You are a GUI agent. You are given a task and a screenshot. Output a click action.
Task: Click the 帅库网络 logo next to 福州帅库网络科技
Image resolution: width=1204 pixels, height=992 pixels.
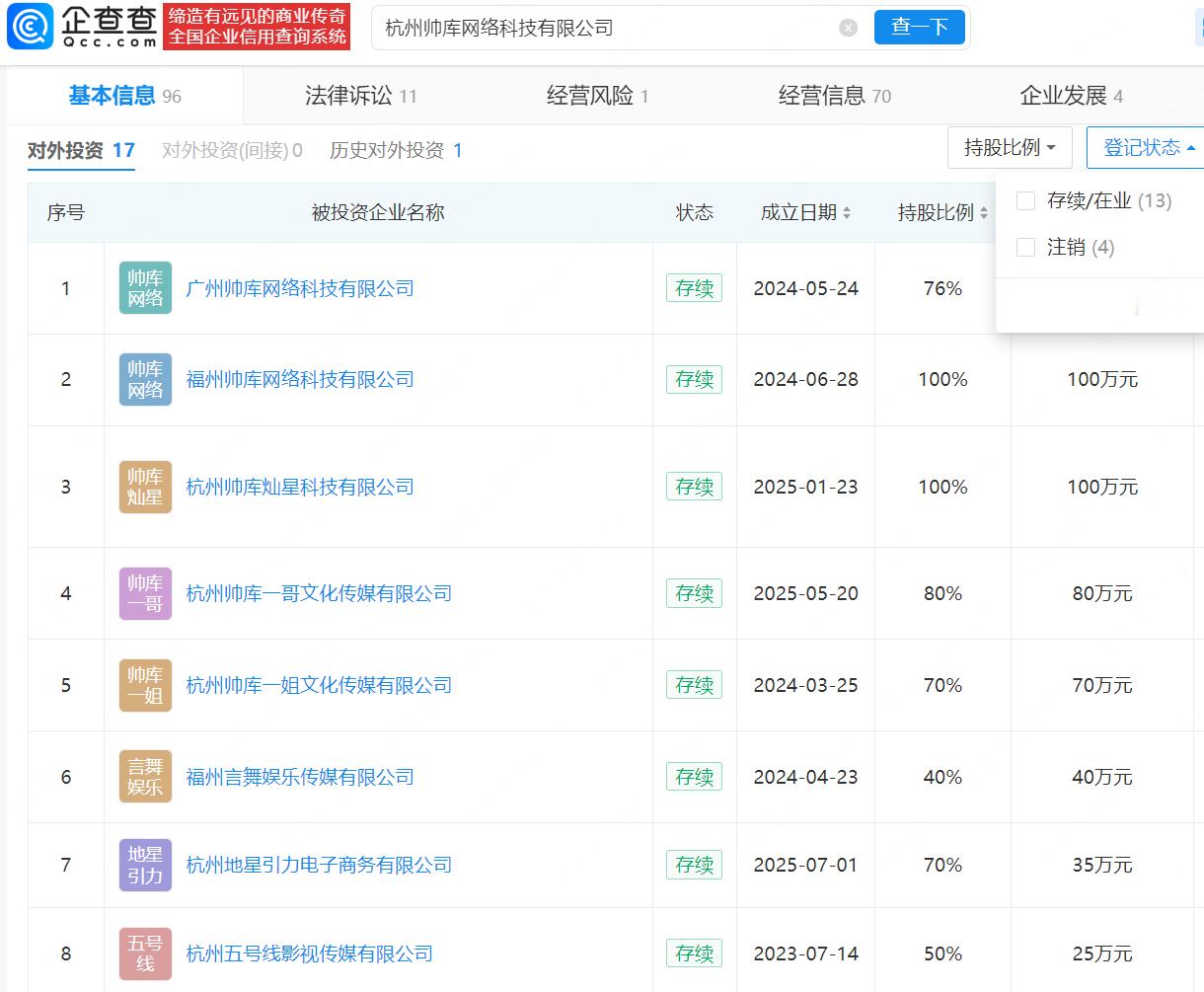[144, 379]
